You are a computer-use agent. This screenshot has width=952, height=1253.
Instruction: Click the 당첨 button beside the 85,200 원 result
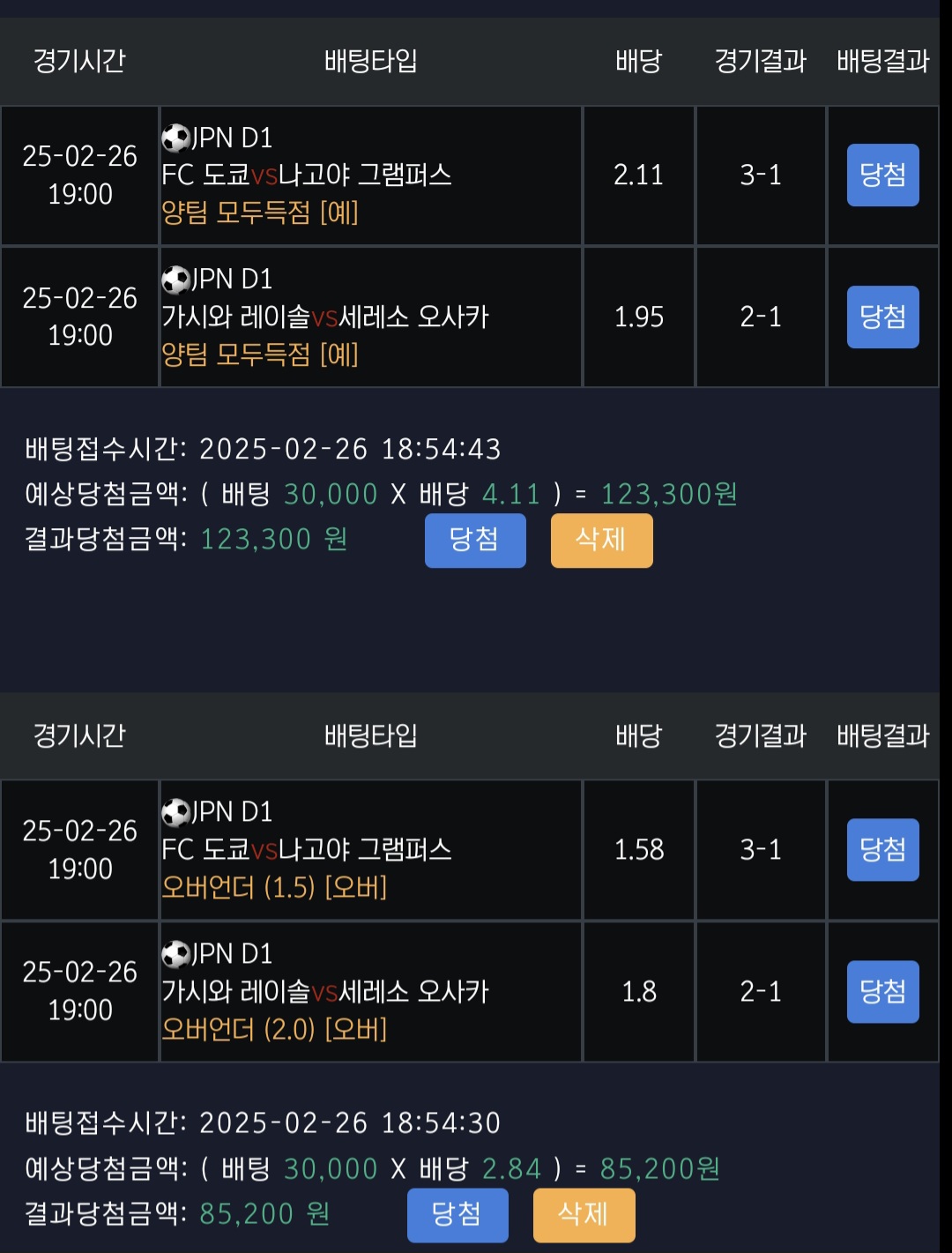[457, 1214]
